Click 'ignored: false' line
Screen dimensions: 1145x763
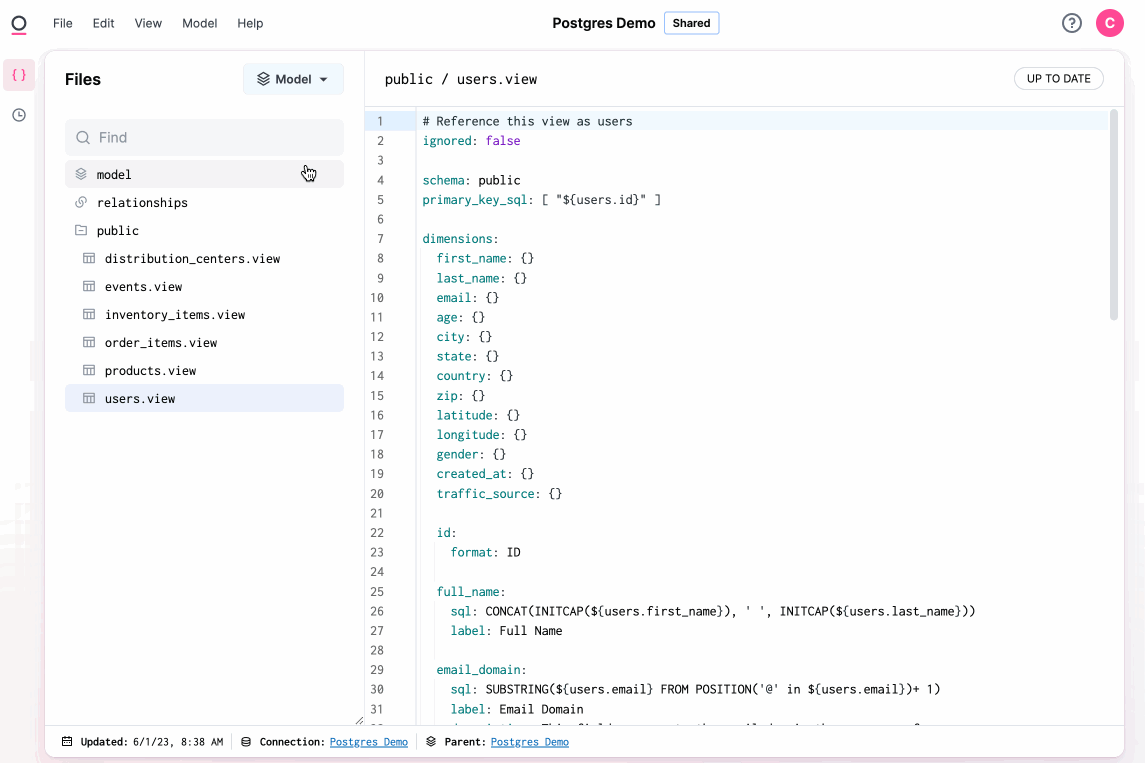click(471, 141)
